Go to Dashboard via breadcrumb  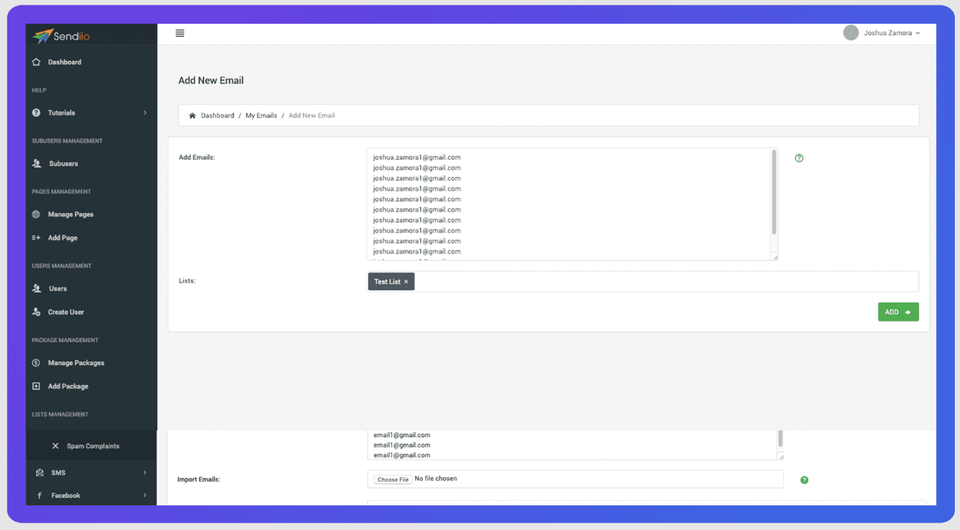click(217, 116)
